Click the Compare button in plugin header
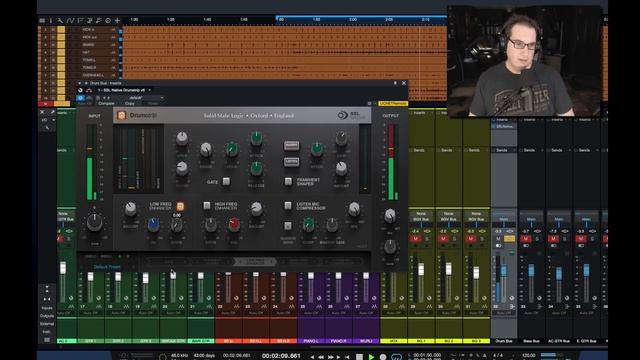The image size is (640, 360). (x=106, y=104)
